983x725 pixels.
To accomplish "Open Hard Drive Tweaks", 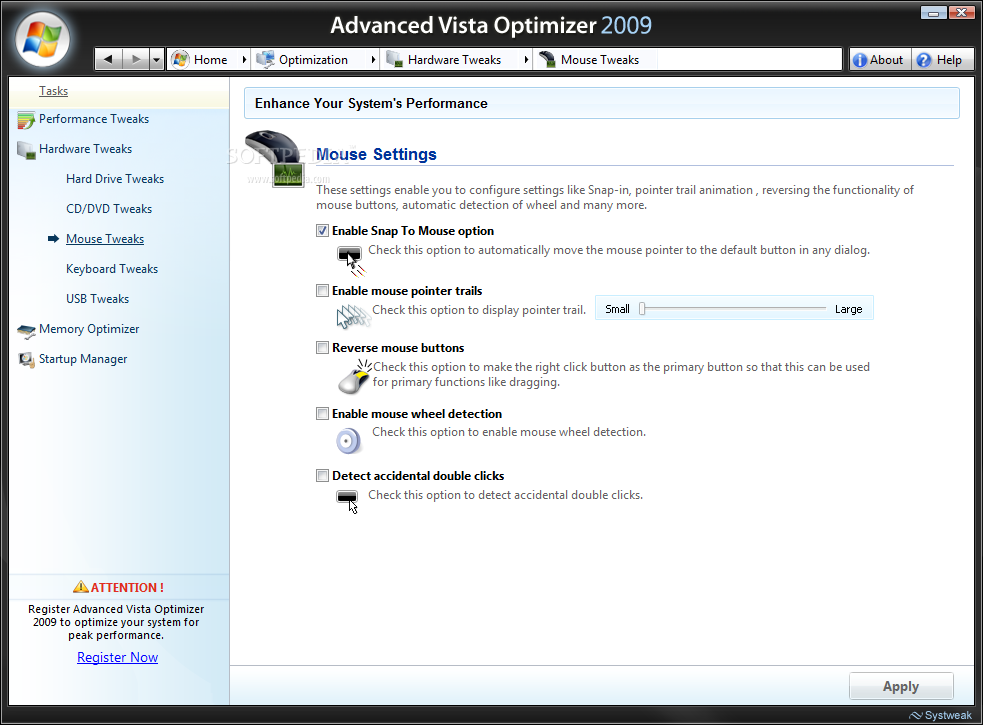I will [x=115, y=179].
